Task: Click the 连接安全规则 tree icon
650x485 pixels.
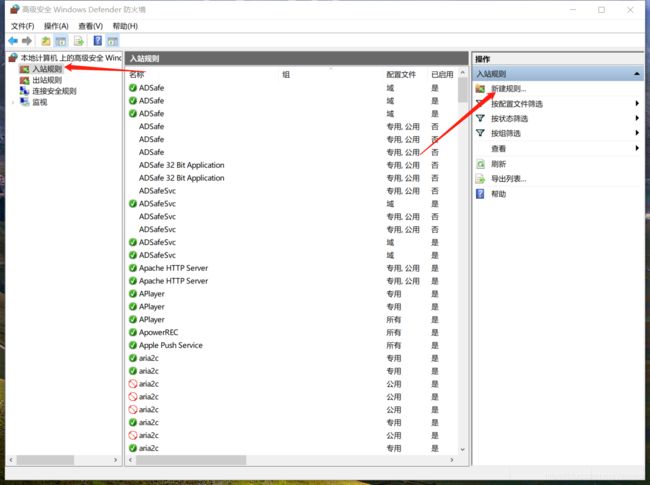Action: pos(24,91)
